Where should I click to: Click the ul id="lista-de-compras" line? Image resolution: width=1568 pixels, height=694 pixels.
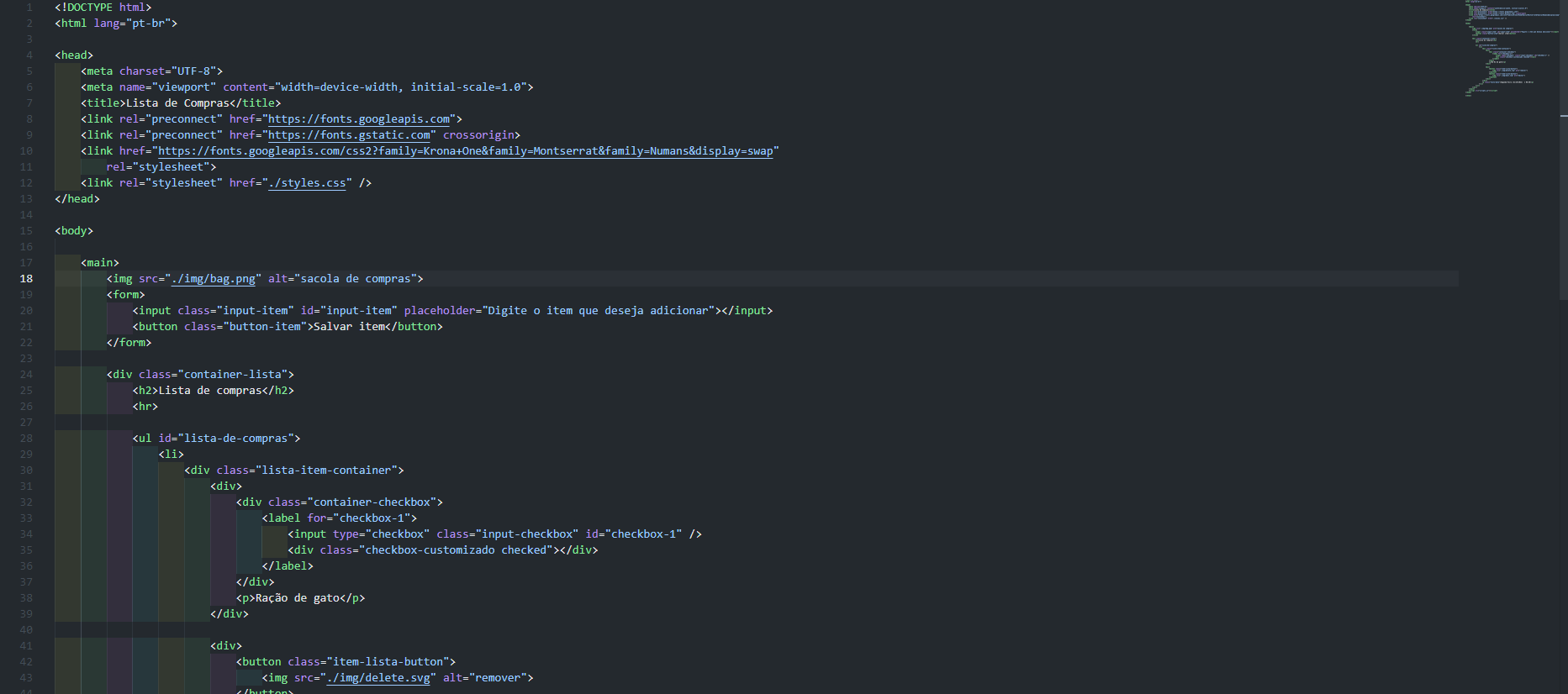216,439
